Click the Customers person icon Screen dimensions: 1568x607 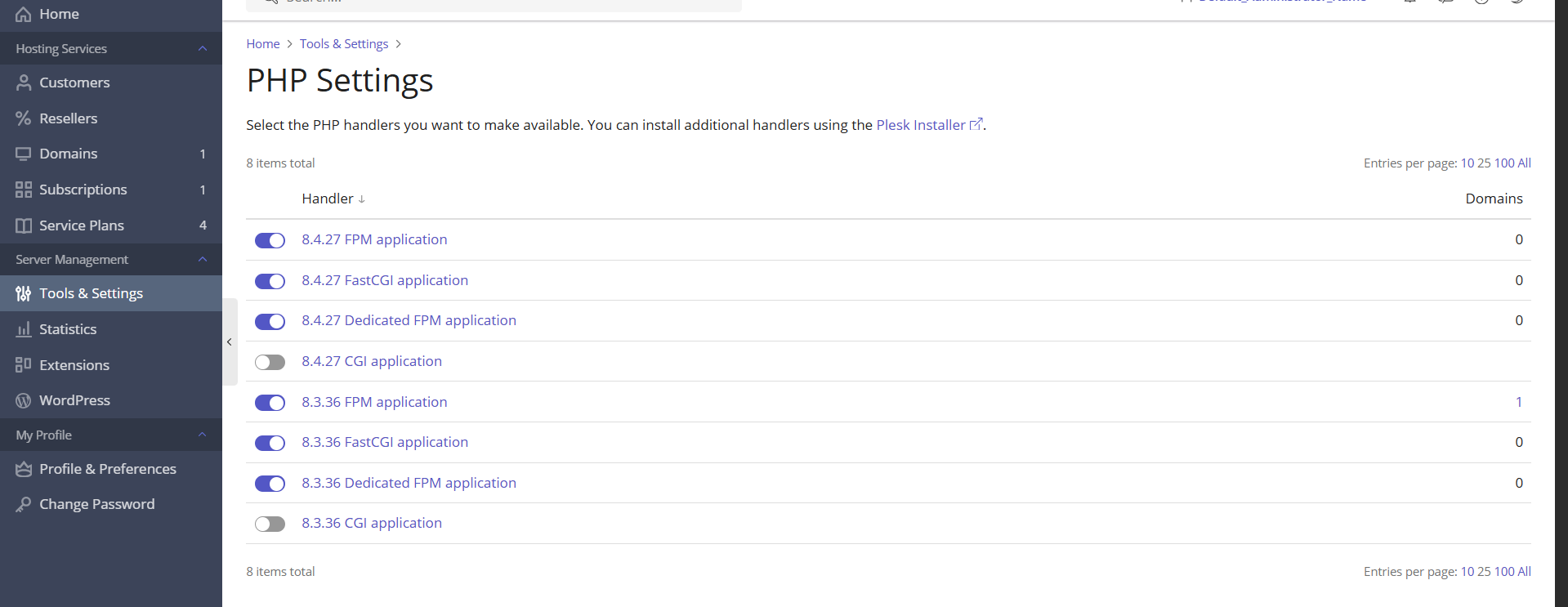pyautogui.click(x=24, y=83)
